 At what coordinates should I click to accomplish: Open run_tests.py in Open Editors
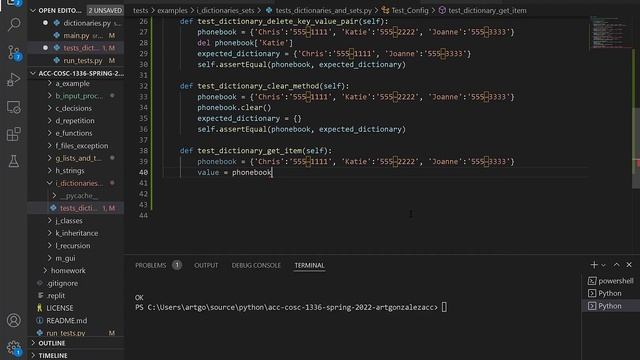pyautogui.click(x=76, y=60)
